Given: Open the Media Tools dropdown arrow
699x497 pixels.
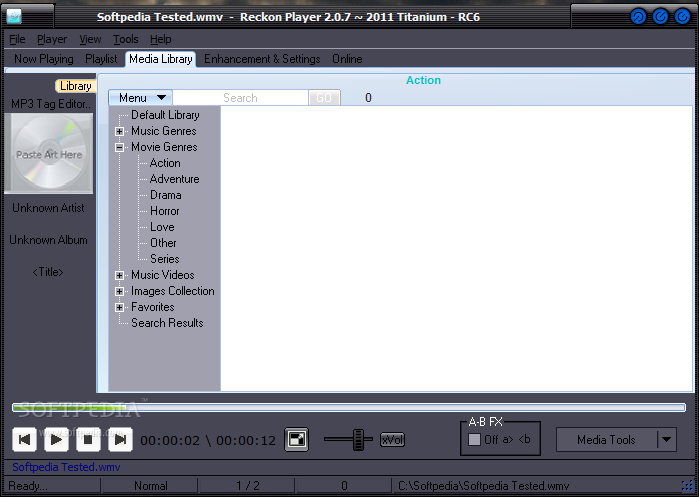Looking at the screenshot, I should point(667,439).
